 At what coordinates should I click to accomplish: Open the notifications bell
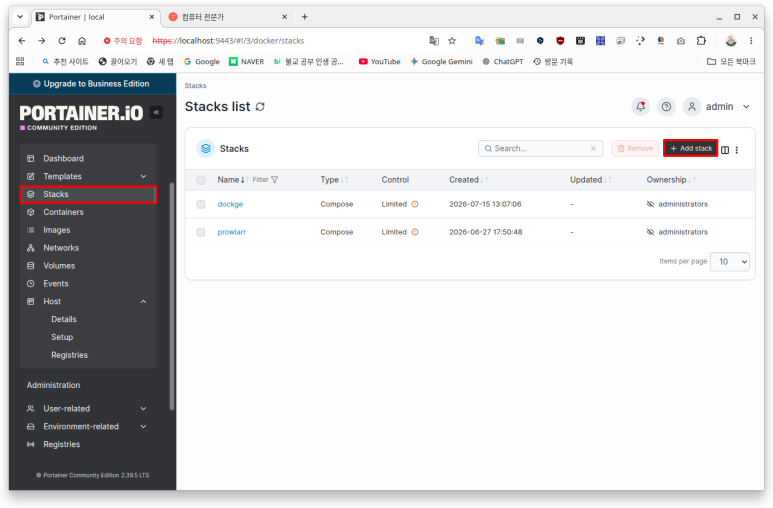coord(640,107)
